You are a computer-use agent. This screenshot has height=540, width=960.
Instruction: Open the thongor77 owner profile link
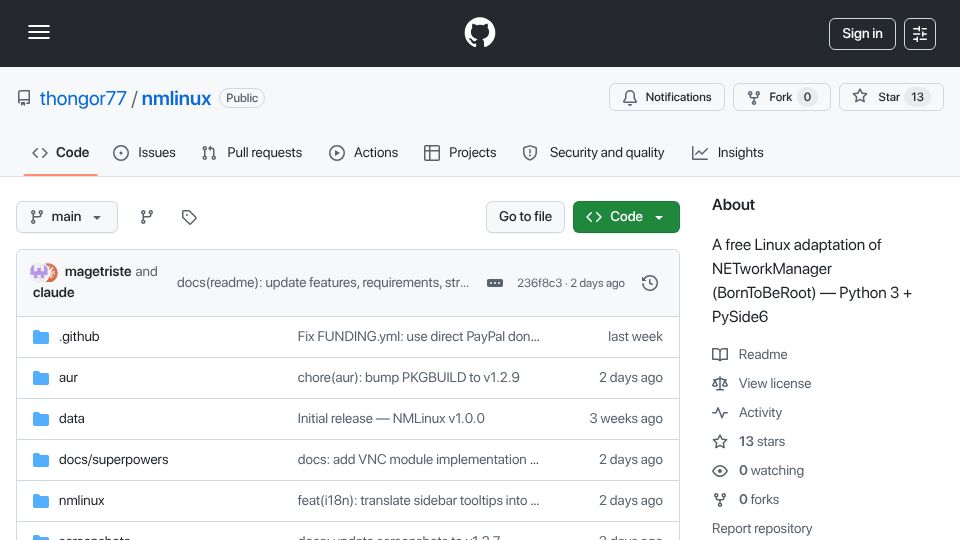click(x=83, y=98)
